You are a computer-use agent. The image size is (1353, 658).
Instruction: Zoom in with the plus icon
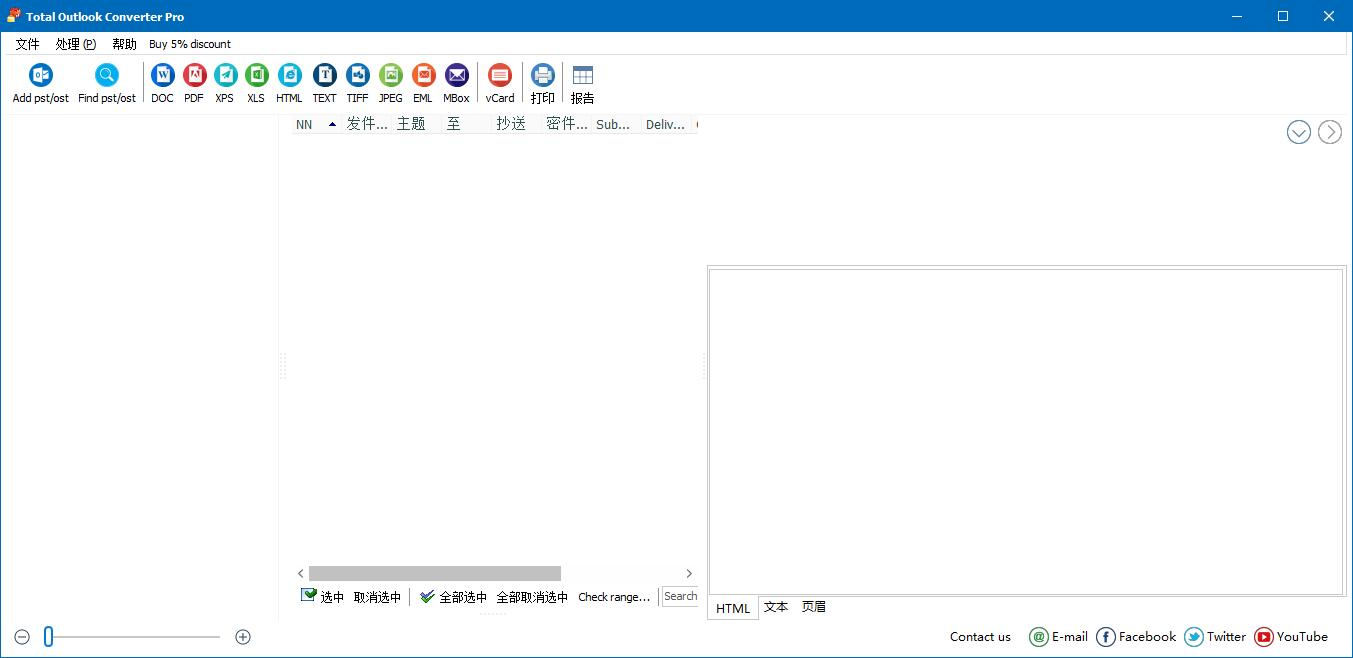(243, 637)
